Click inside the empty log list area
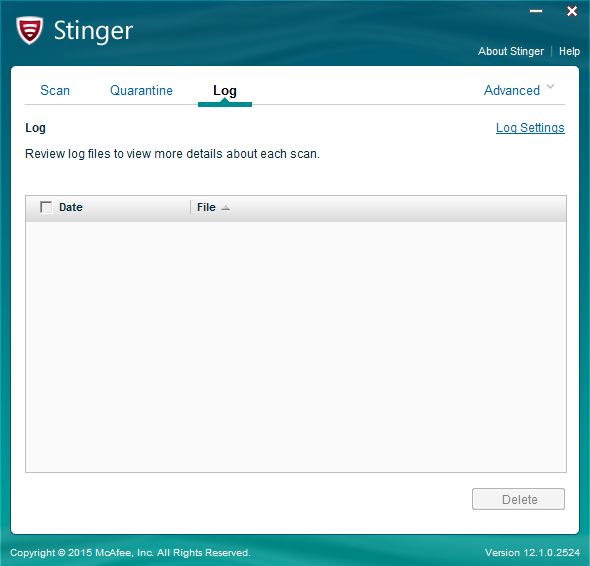The image size is (590, 566). (296, 346)
